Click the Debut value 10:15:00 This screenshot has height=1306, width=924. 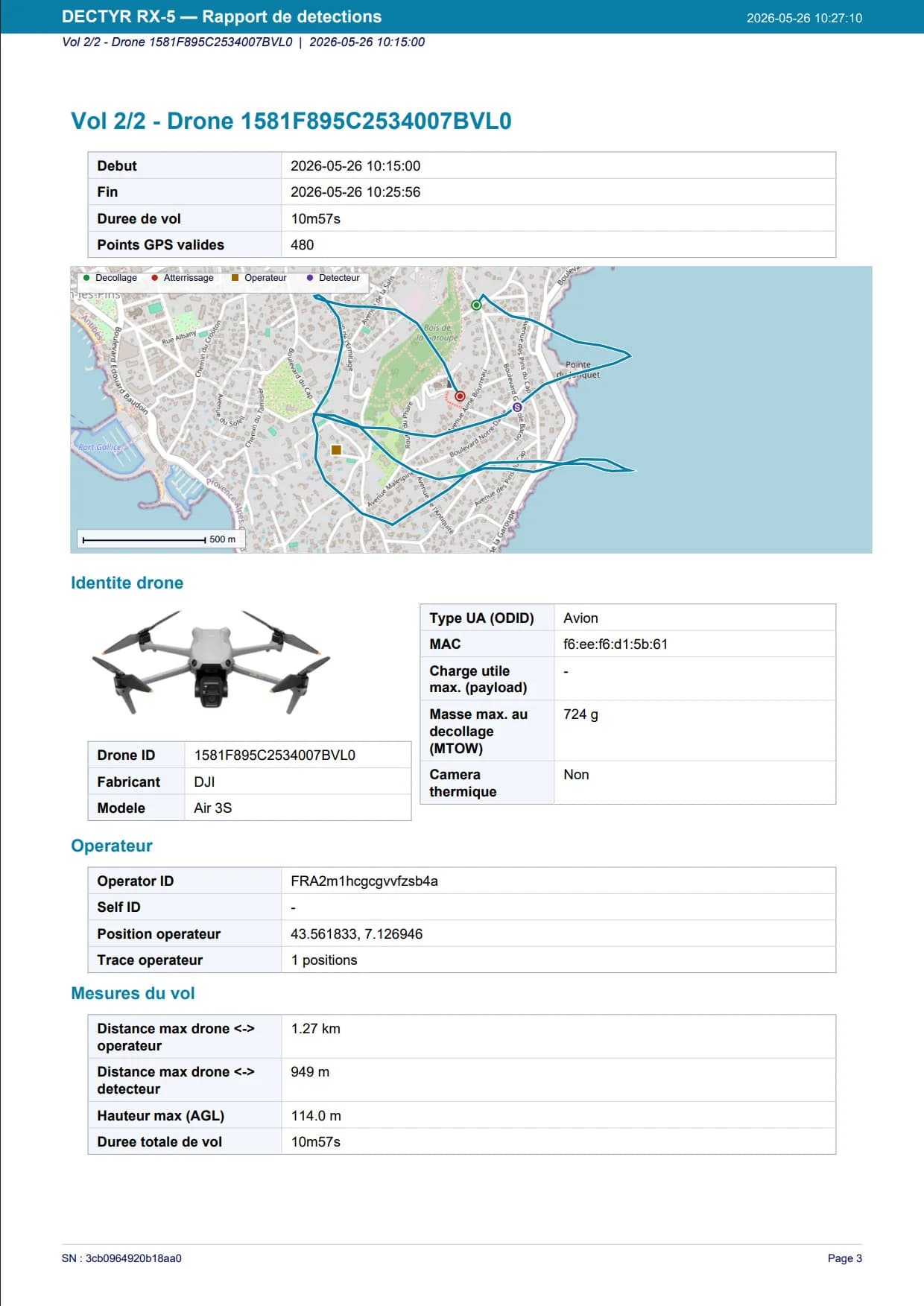coord(355,165)
